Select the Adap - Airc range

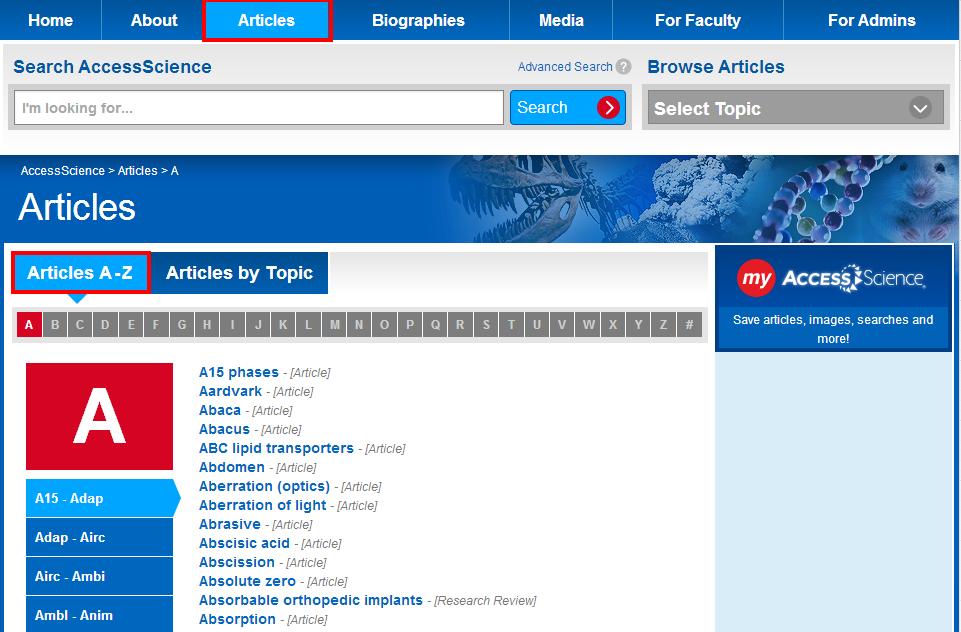(x=99, y=537)
